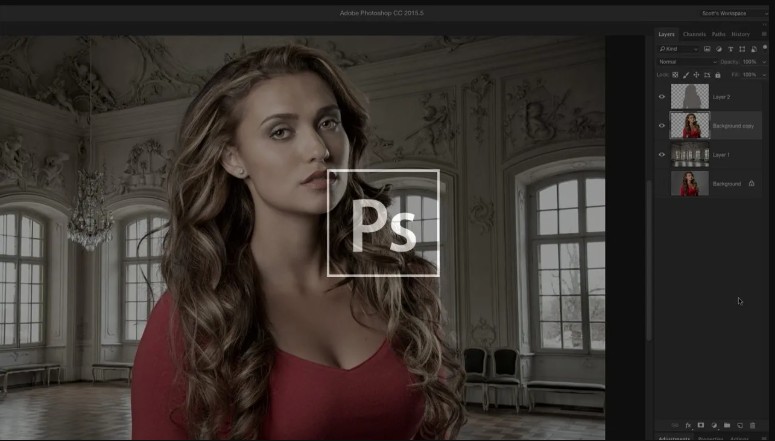Open the Kind filter dropdown
775x441 pixels.
[678, 49]
